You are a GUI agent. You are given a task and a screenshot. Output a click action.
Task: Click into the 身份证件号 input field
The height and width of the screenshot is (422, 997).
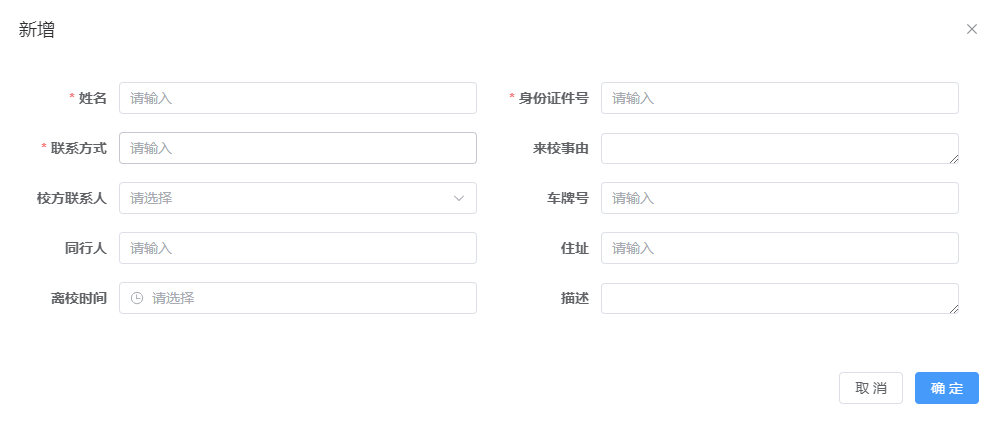[779, 98]
